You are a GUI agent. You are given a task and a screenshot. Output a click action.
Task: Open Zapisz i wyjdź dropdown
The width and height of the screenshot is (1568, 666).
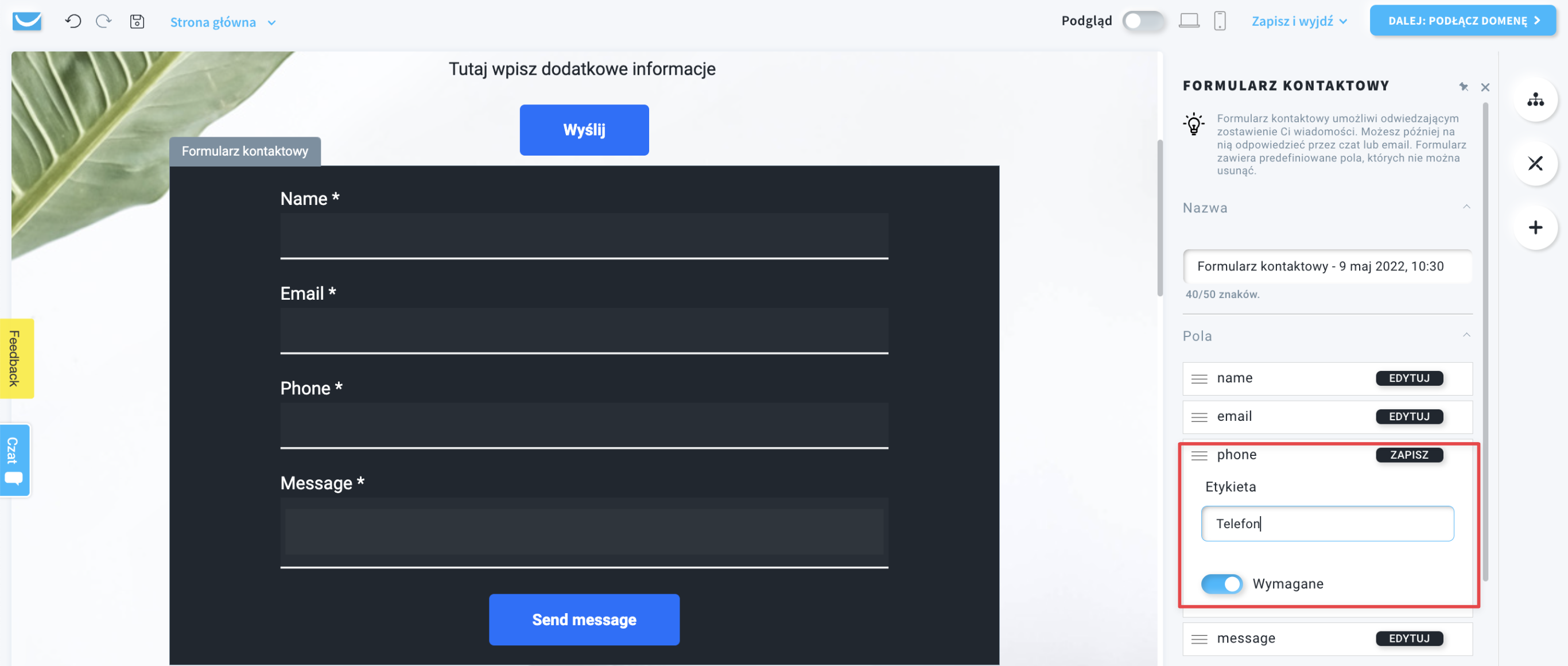(1299, 21)
